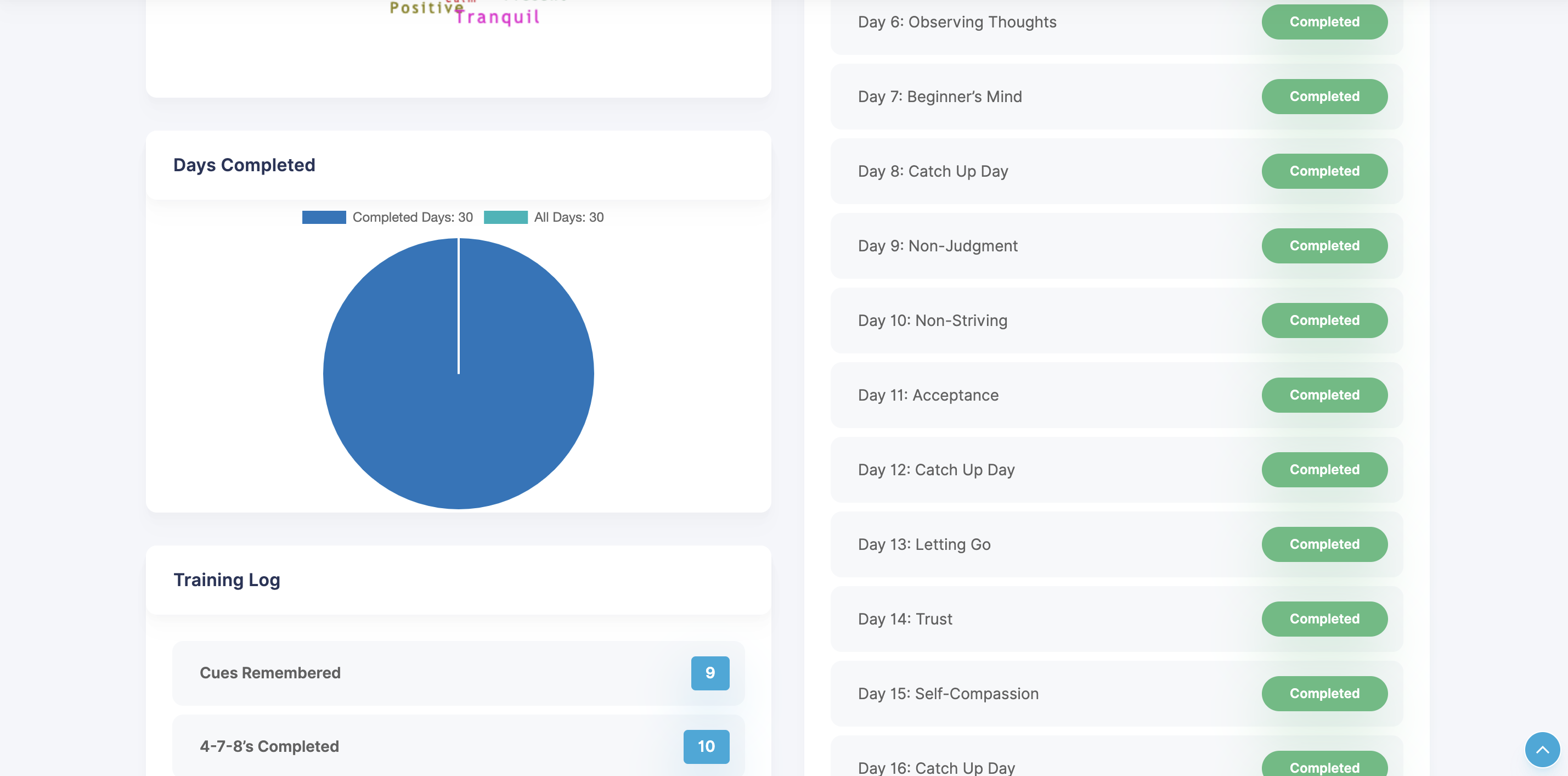
Task: Click the blue legend swatch for Completed Days
Action: click(324, 217)
